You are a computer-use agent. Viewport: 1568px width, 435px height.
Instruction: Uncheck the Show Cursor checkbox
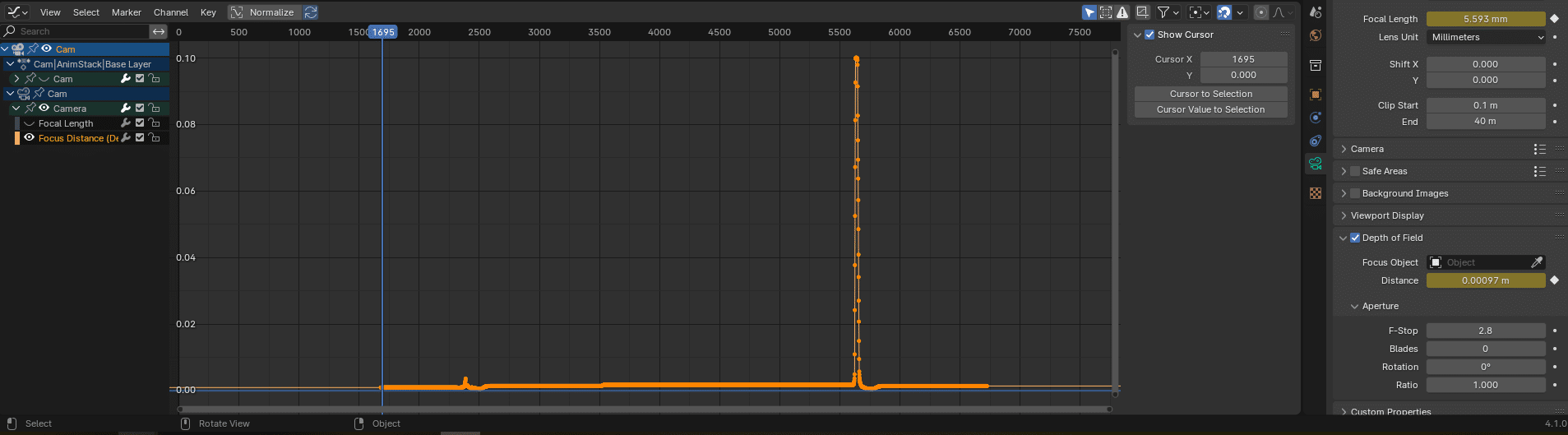(x=1149, y=35)
